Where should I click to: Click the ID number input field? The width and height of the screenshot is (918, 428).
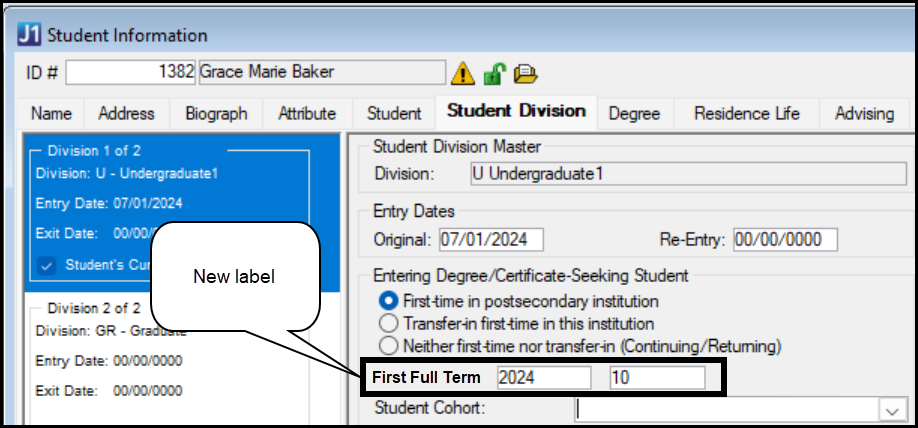[130, 73]
